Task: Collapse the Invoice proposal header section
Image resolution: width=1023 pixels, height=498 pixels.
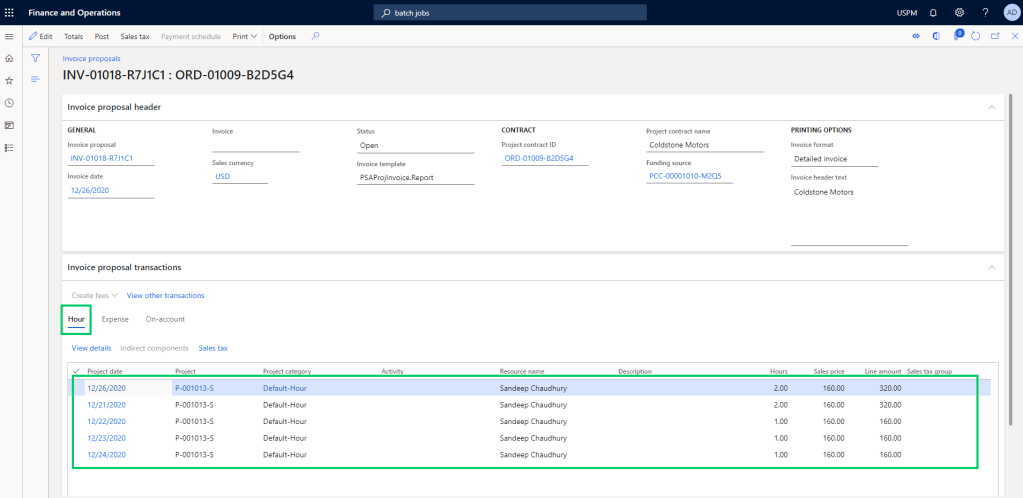Action: (992, 107)
